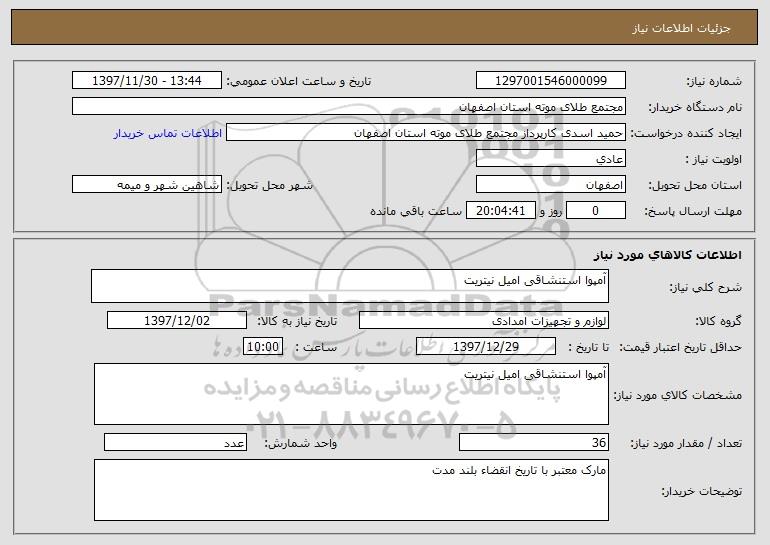The height and width of the screenshot is (545, 770).
Task: Select the remaining time box 20:04:41
Action: [500, 211]
